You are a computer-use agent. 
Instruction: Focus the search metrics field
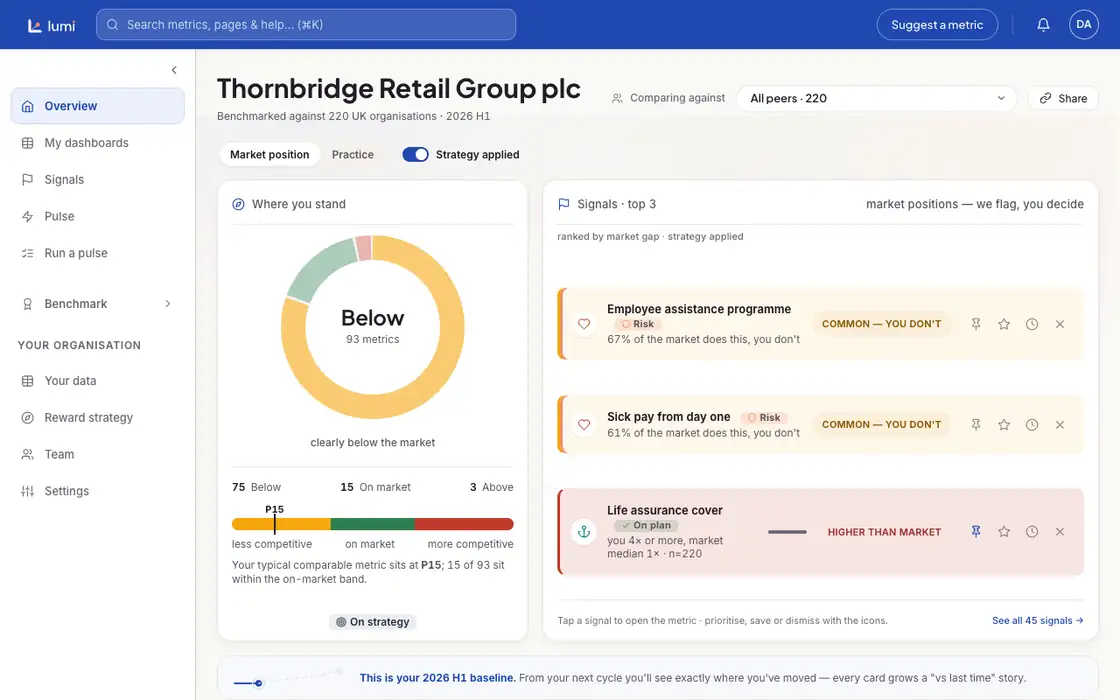[x=306, y=25]
